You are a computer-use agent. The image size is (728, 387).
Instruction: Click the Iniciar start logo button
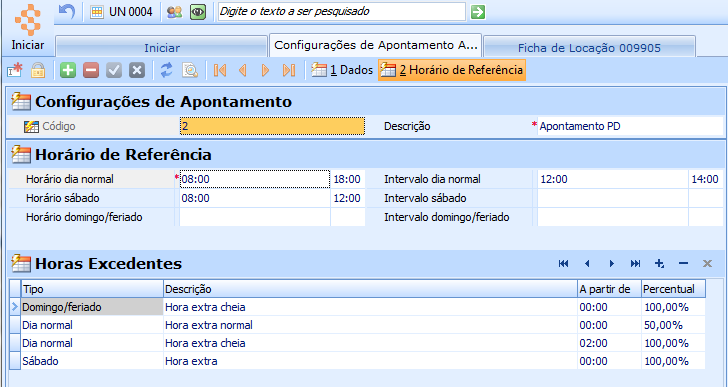[x=27, y=26]
